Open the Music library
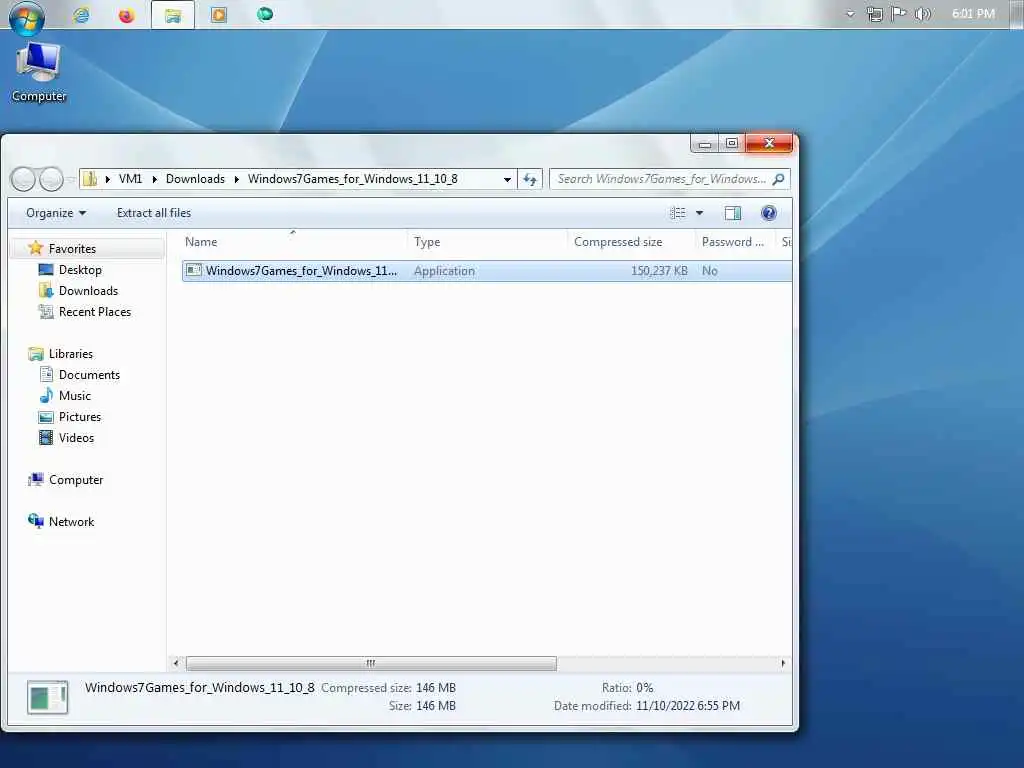This screenshot has width=1024, height=768. coord(74,396)
